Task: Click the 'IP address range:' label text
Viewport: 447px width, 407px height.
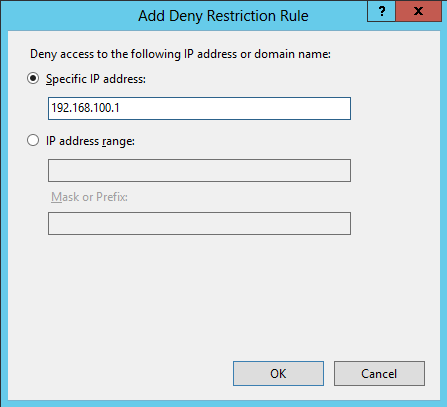Action: pyautogui.click(x=90, y=141)
